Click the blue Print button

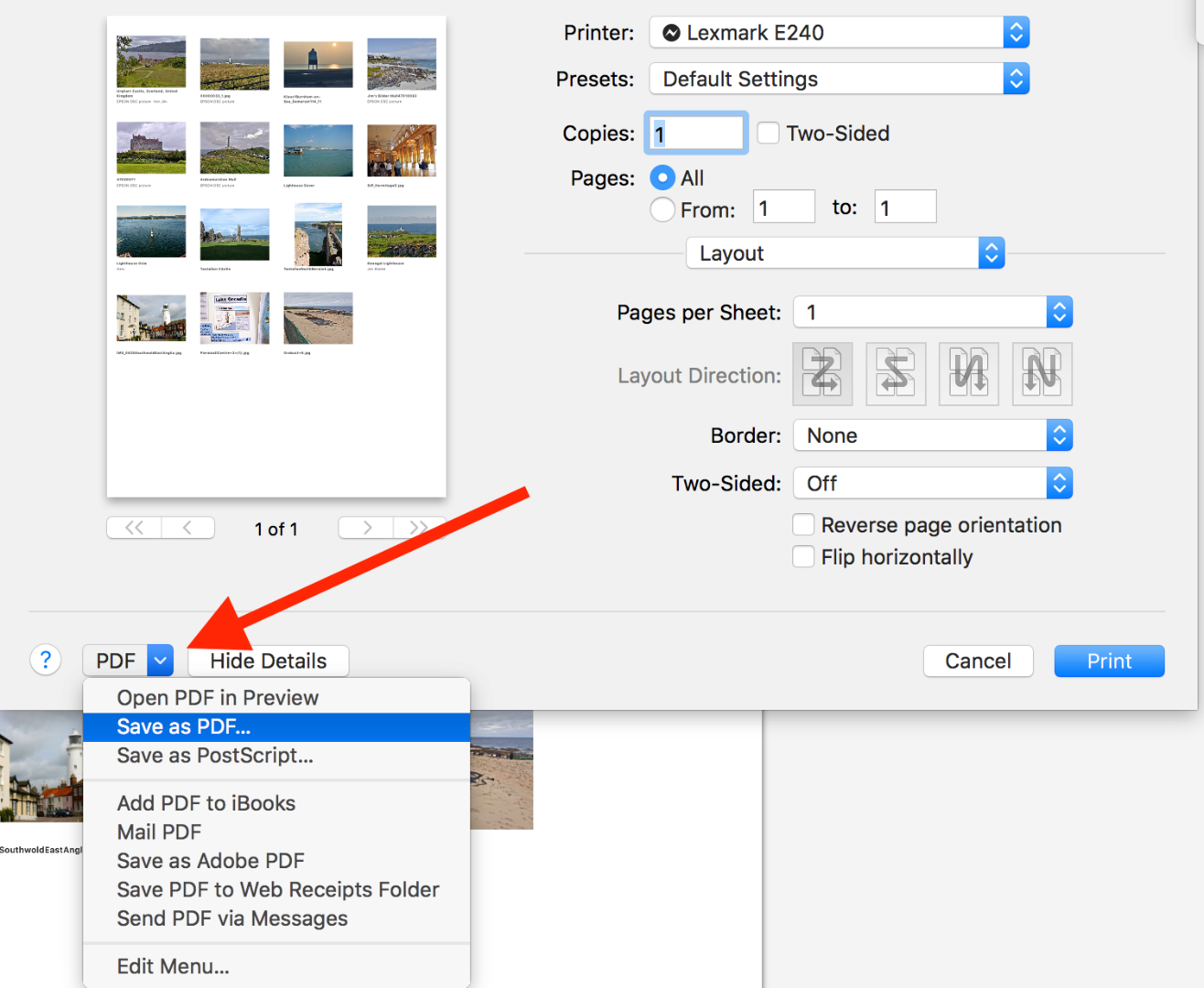coord(1109,660)
